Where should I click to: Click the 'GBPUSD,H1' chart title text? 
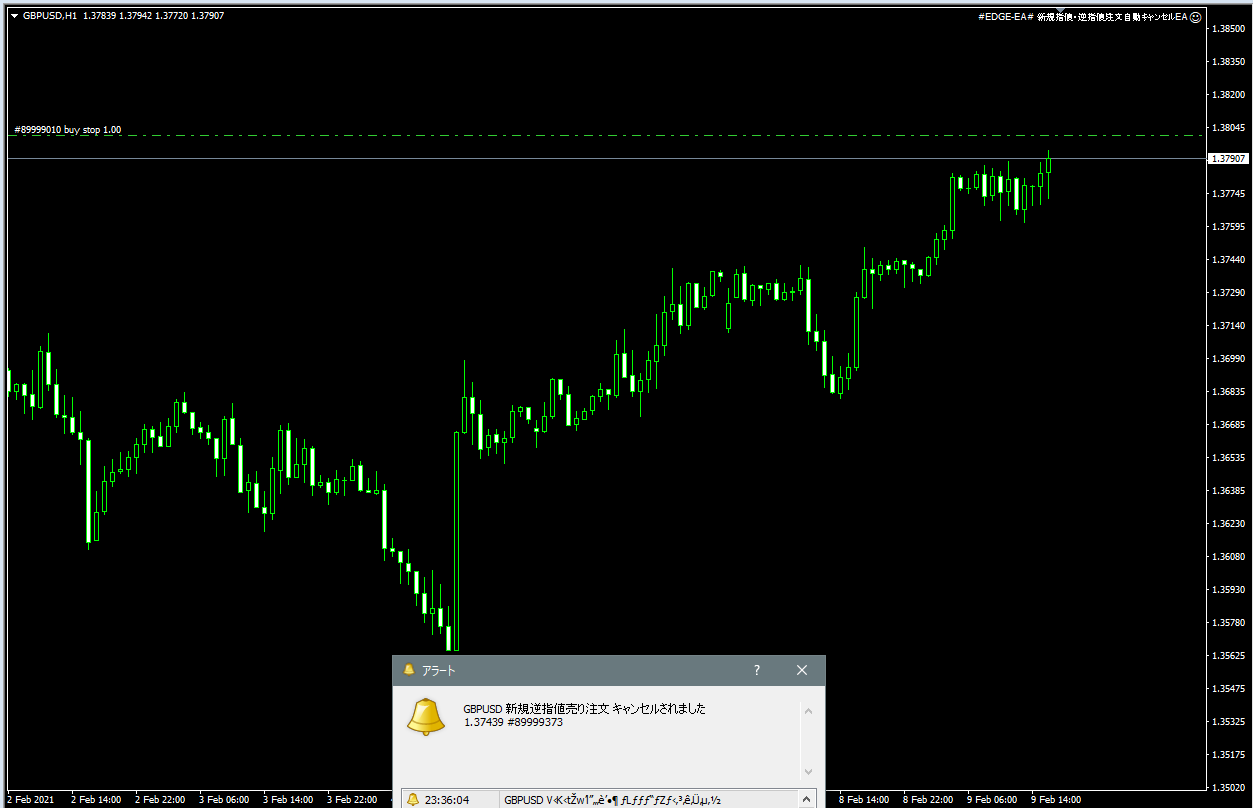click(51, 16)
